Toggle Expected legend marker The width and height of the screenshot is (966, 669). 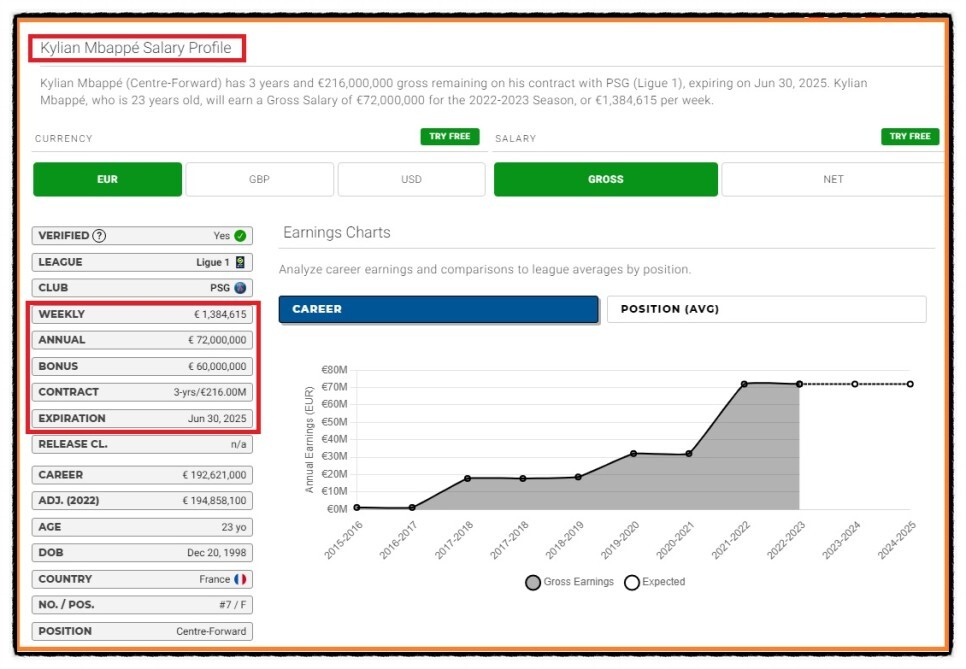(x=631, y=582)
